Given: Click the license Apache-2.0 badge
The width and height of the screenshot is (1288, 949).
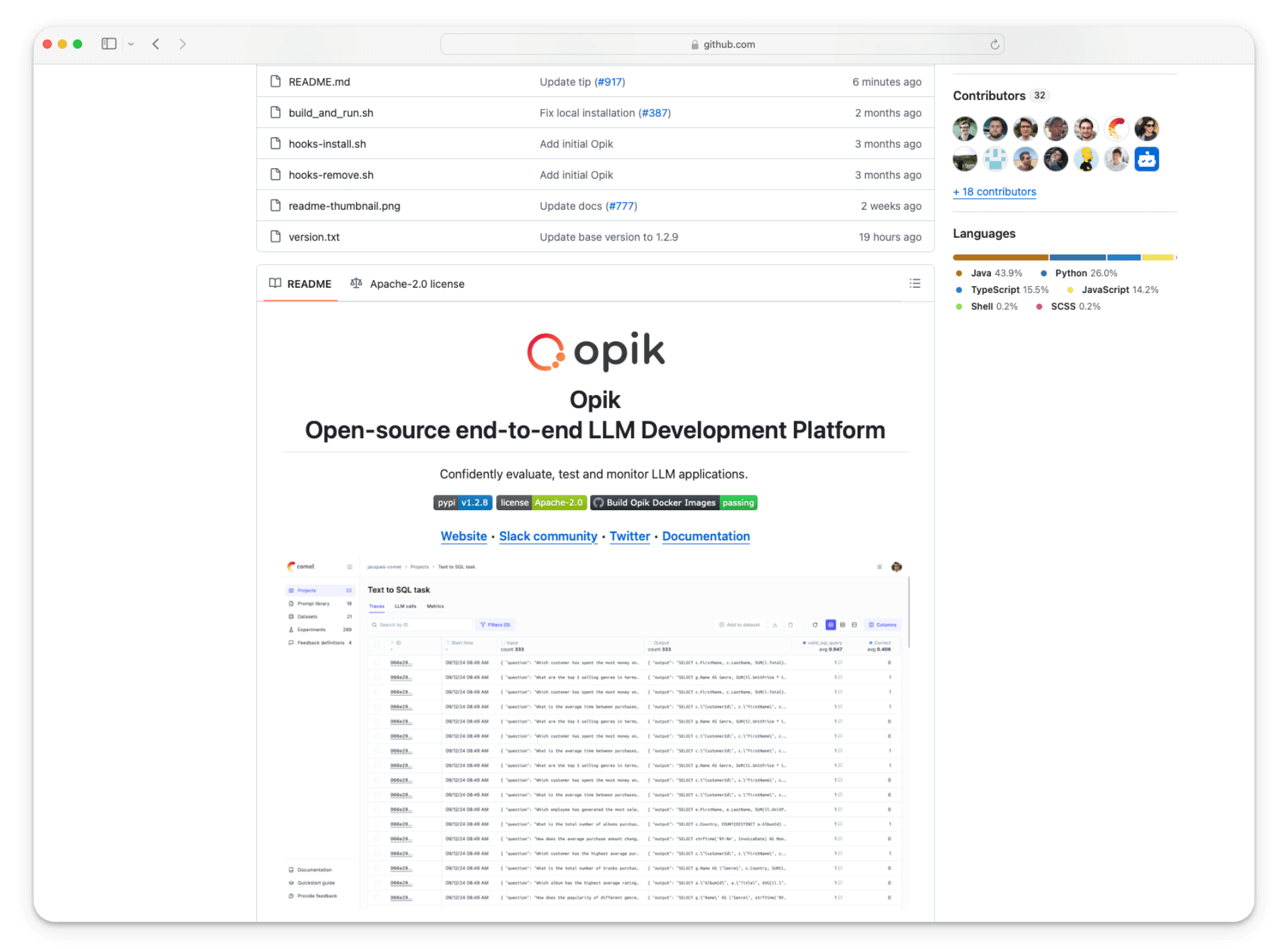Looking at the screenshot, I should (541, 503).
